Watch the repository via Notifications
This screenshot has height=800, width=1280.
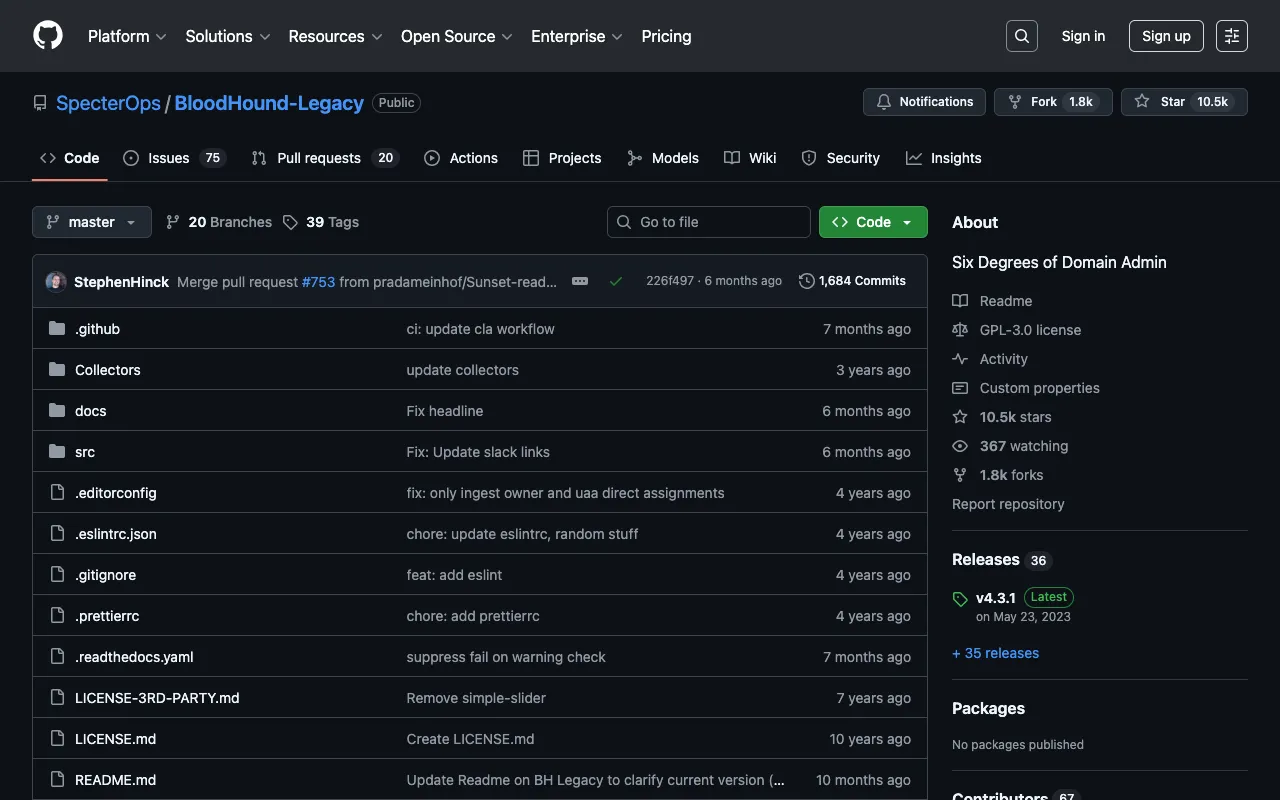(923, 101)
